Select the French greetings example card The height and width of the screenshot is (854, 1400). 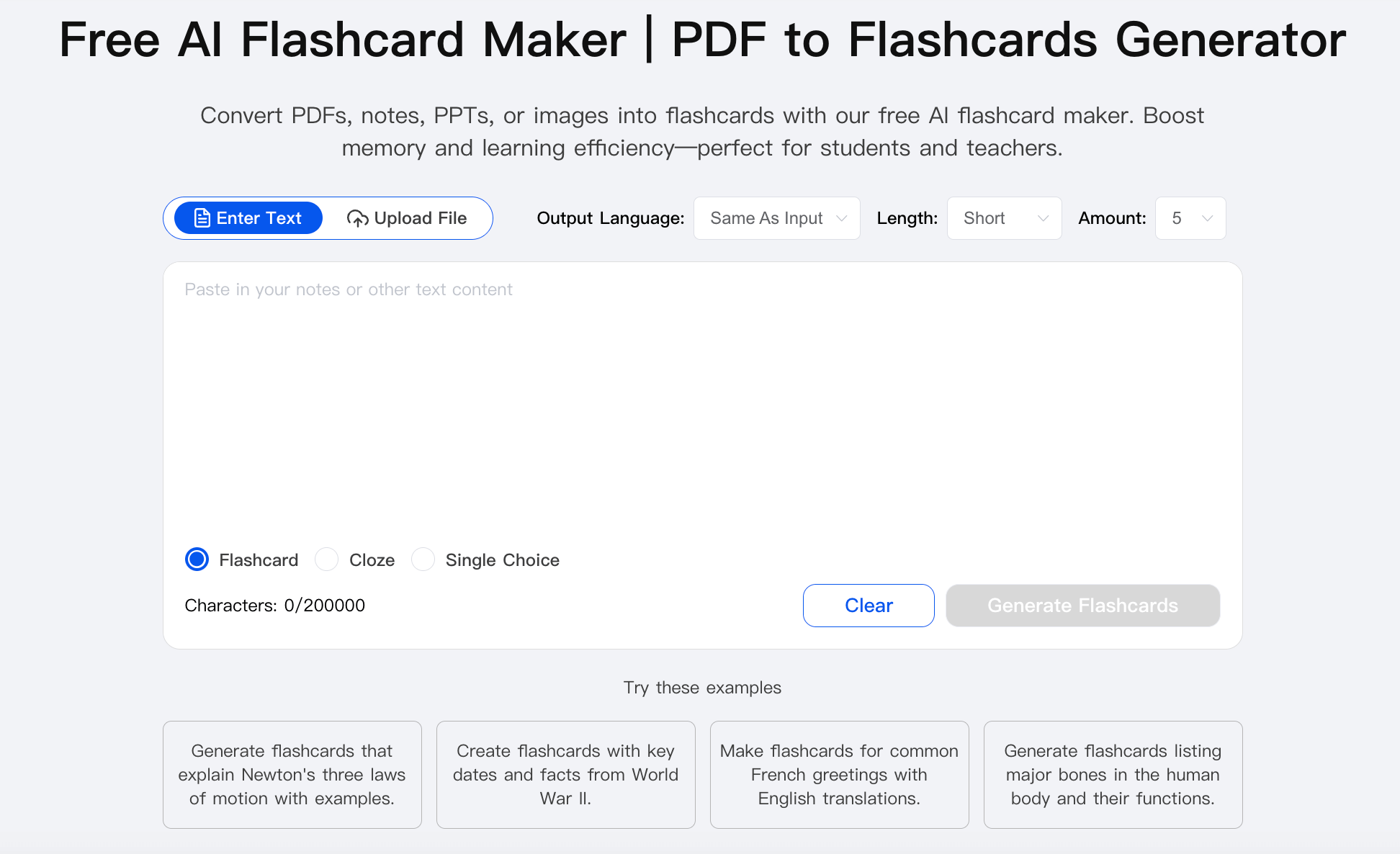point(839,775)
